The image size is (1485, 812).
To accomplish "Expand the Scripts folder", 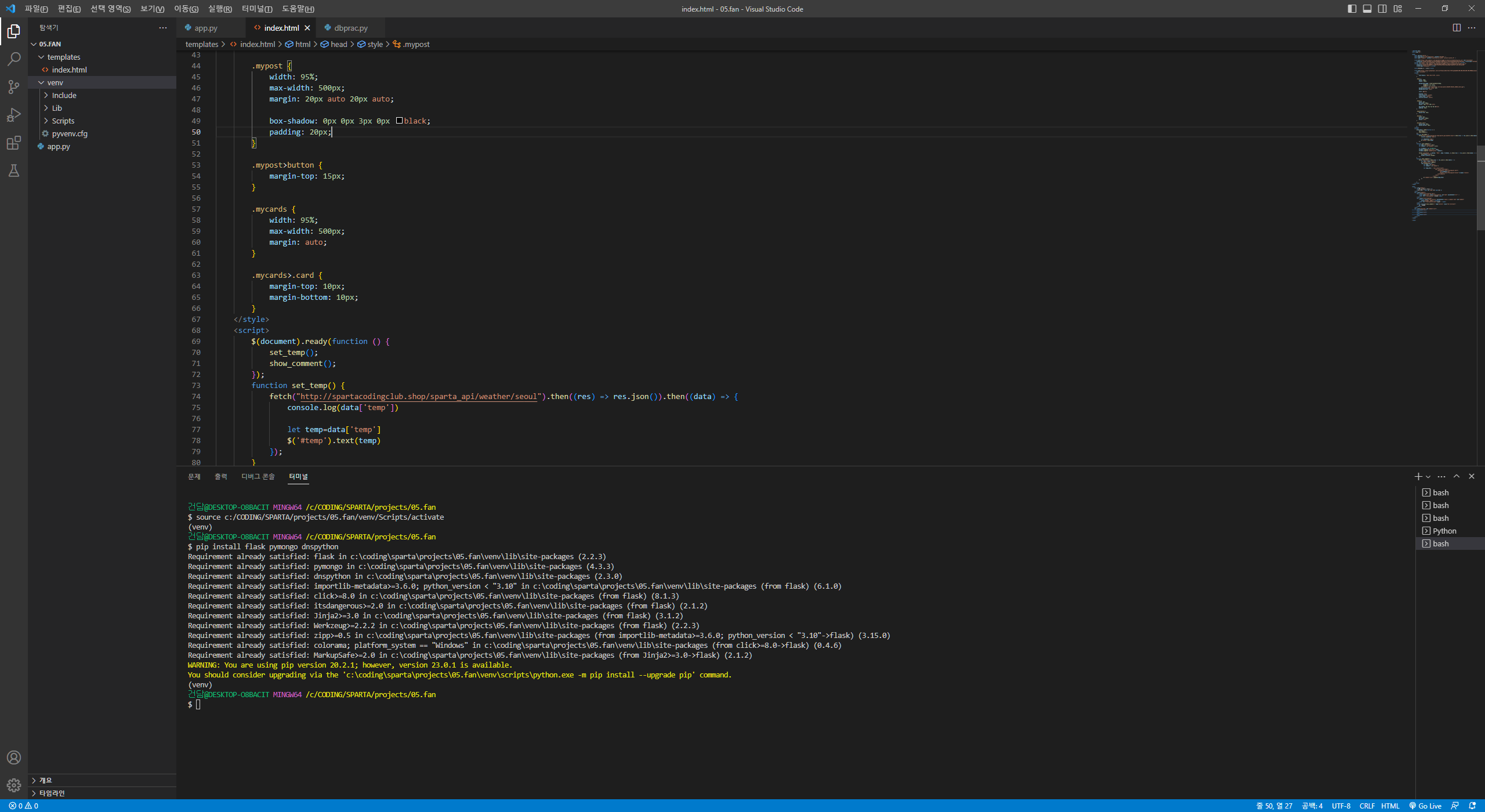I will coord(46,121).
